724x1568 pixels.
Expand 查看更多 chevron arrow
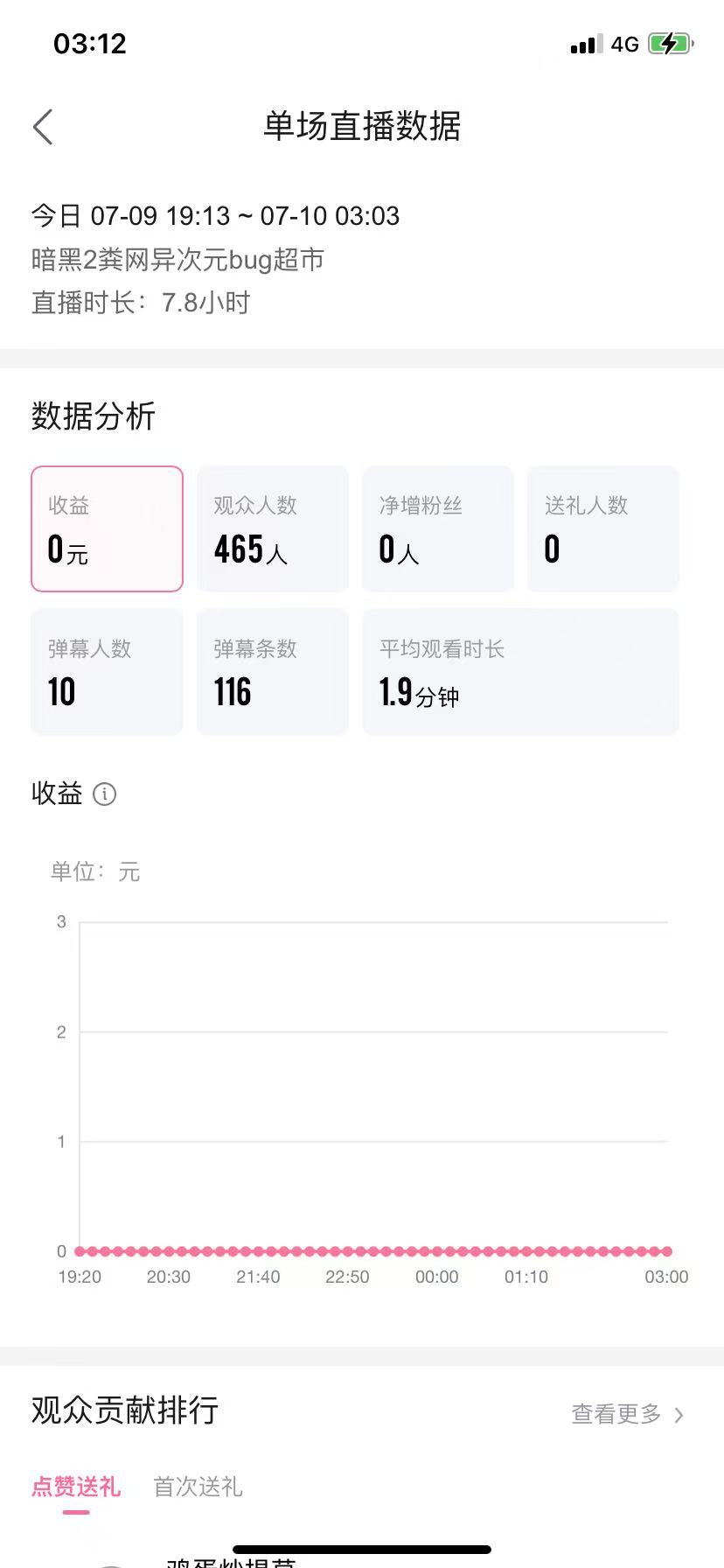tap(679, 1414)
